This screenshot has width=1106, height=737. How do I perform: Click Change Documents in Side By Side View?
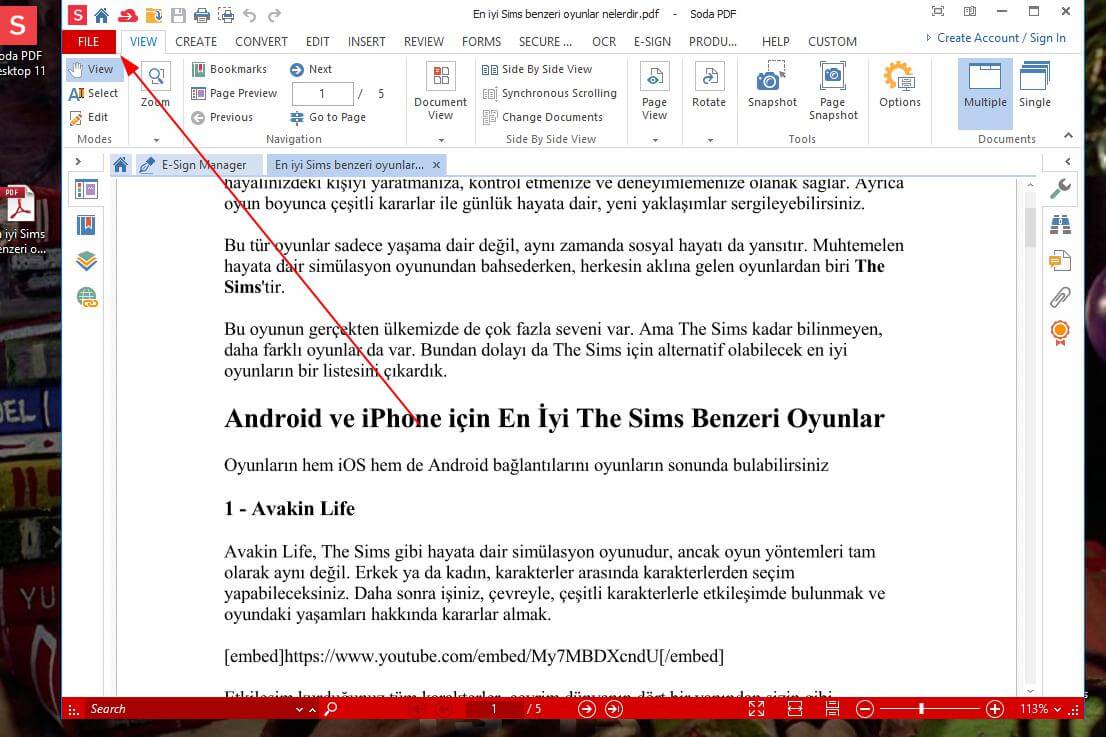[542, 117]
